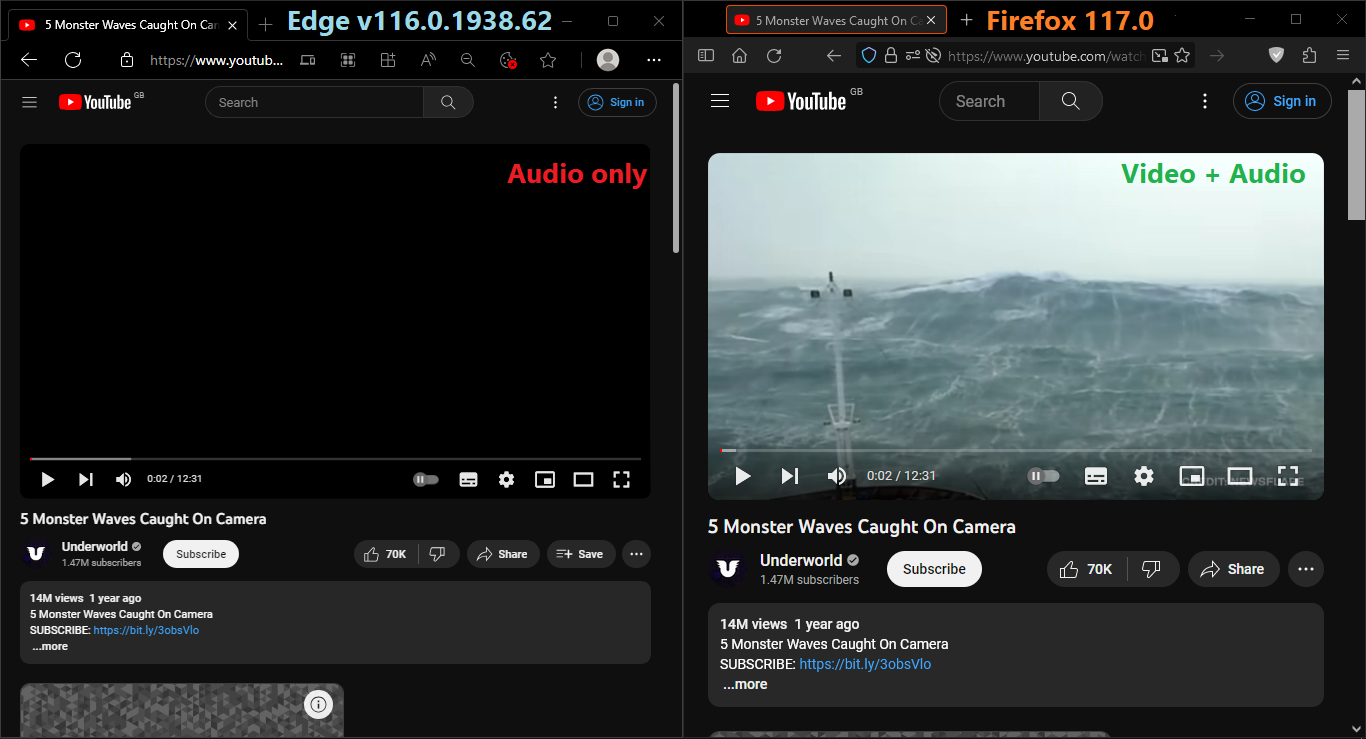Enable miniplayer in Edge player
The height and width of the screenshot is (739, 1366).
tap(544, 479)
